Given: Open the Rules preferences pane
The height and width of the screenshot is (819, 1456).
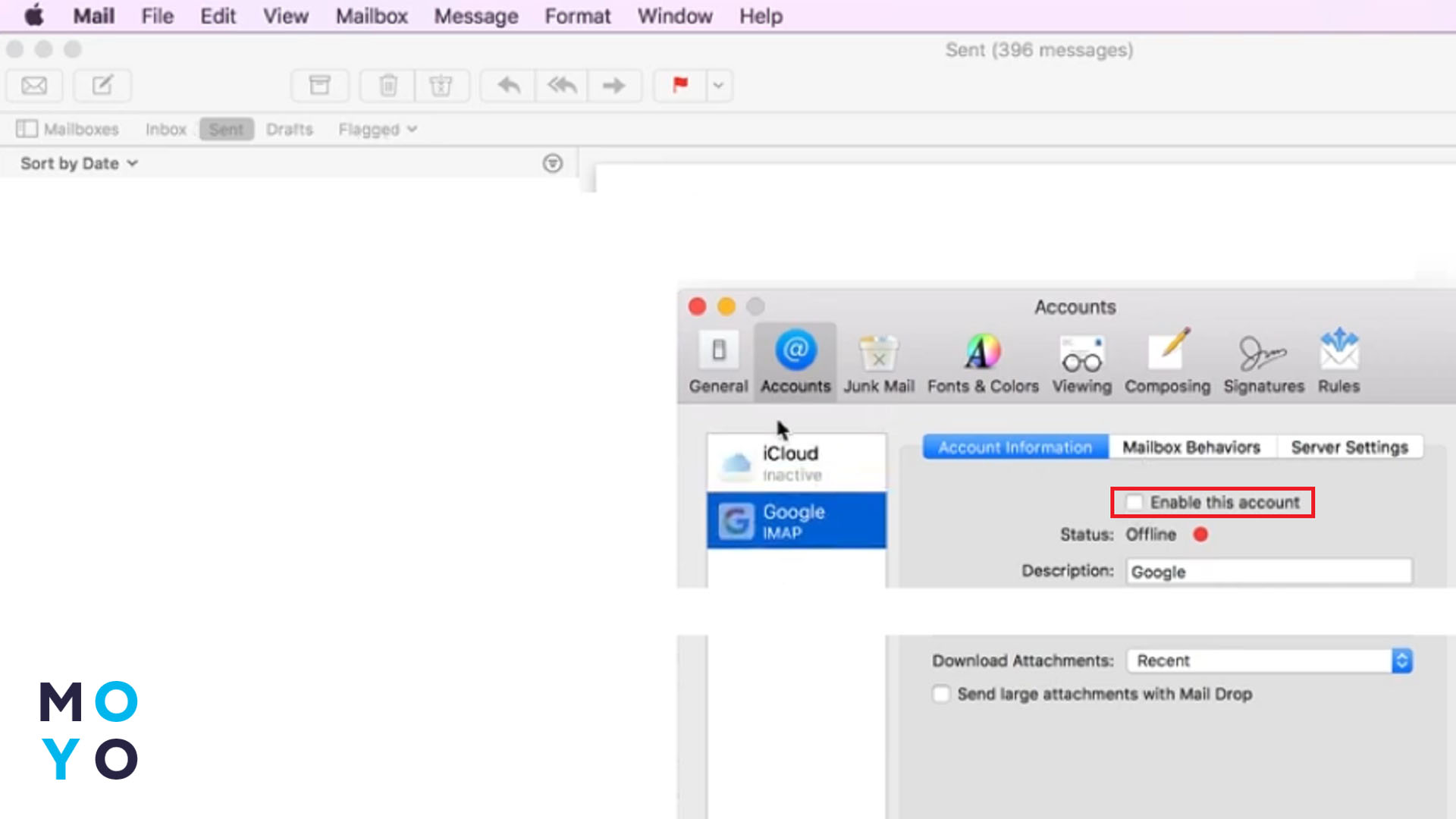Looking at the screenshot, I should 1338,362.
